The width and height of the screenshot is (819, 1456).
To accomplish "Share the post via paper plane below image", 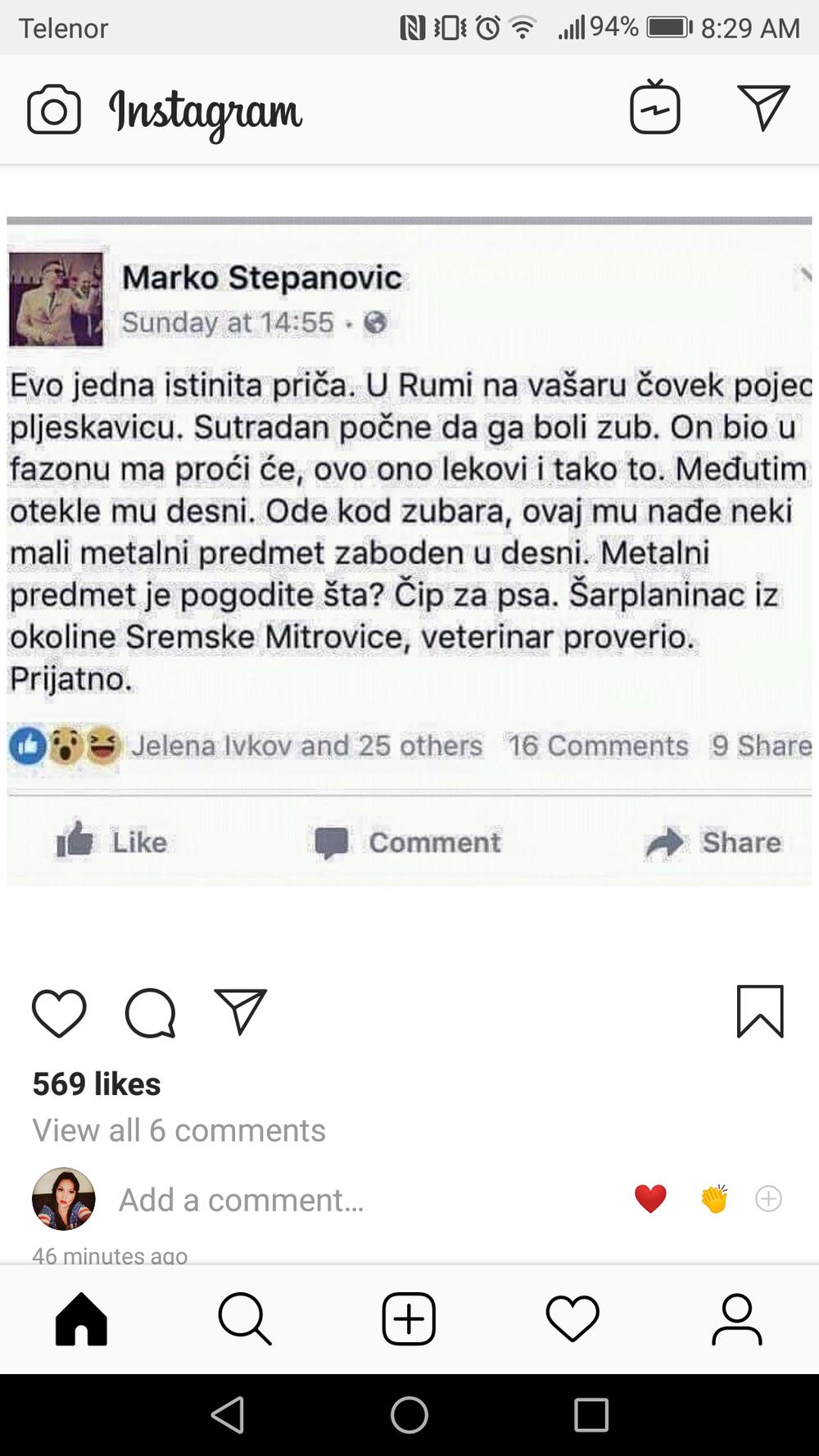I will point(240,1011).
